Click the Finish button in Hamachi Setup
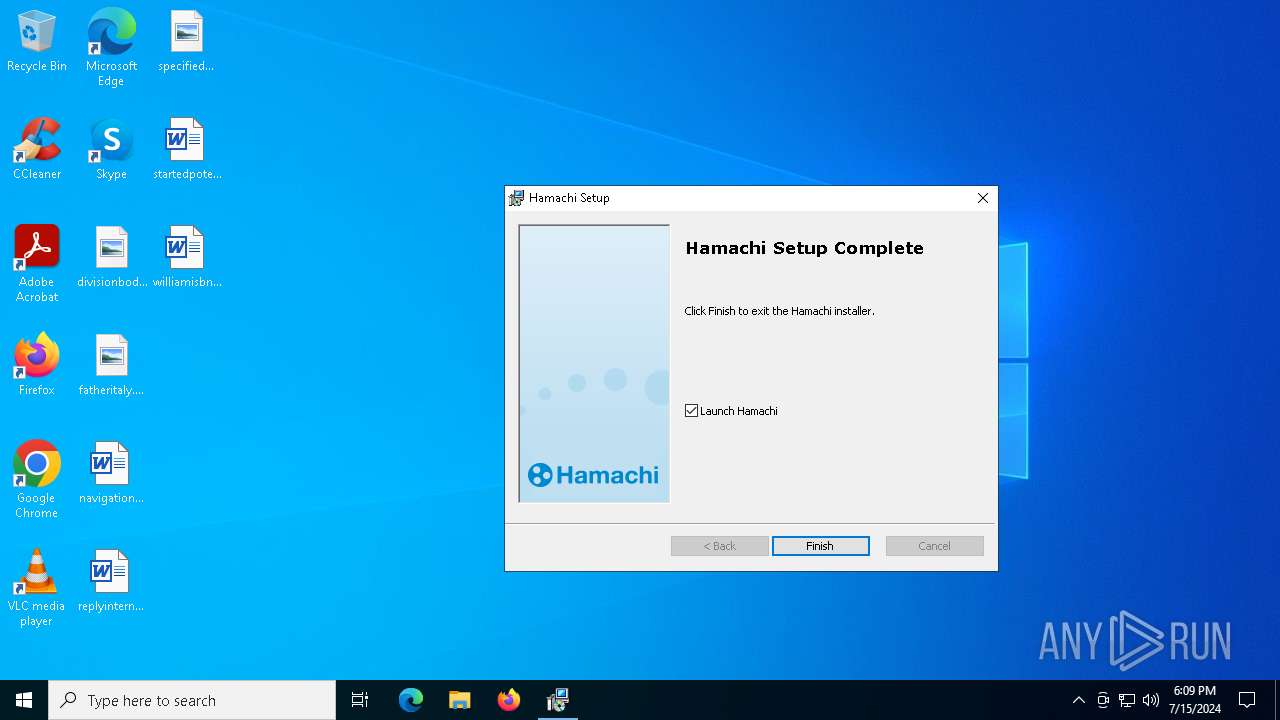Viewport: 1280px width, 720px height. pyautogui.click(x=820, y=546)
